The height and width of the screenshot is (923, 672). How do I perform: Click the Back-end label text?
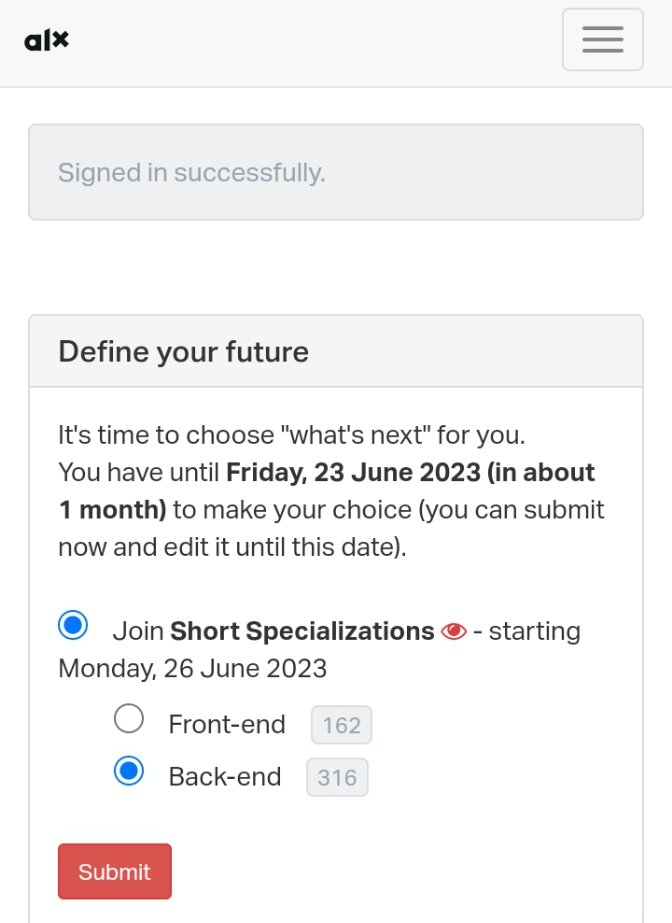tap(225, 777)
